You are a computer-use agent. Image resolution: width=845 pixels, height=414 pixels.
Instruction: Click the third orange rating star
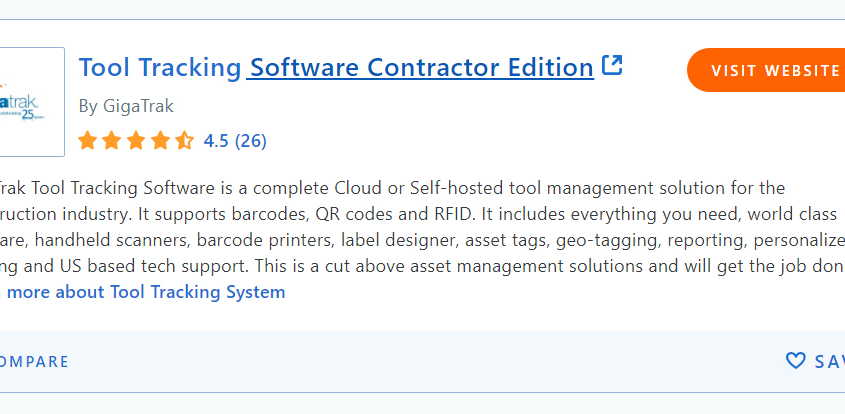[136, 141]
